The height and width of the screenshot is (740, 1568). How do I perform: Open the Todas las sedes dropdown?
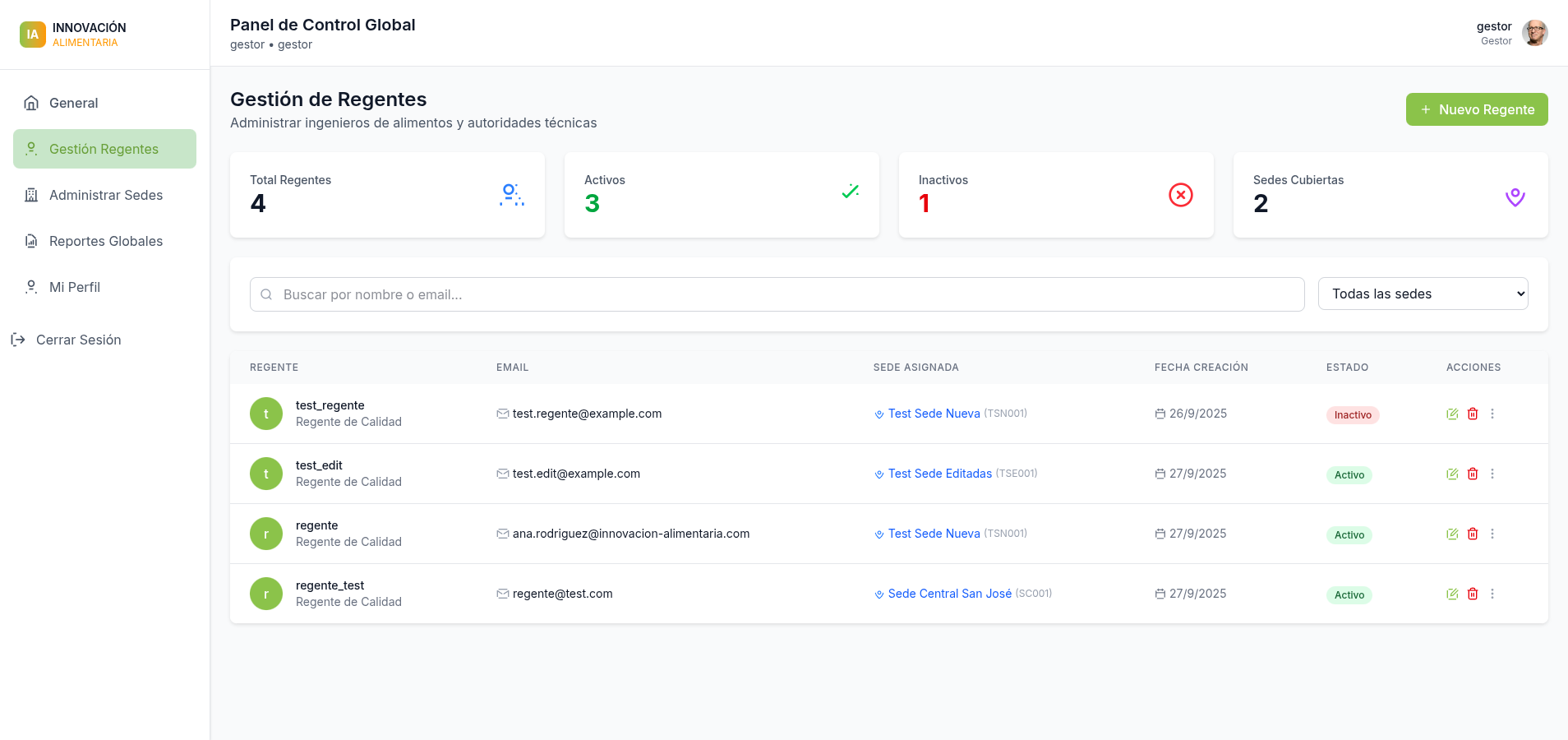(1423, 294)
